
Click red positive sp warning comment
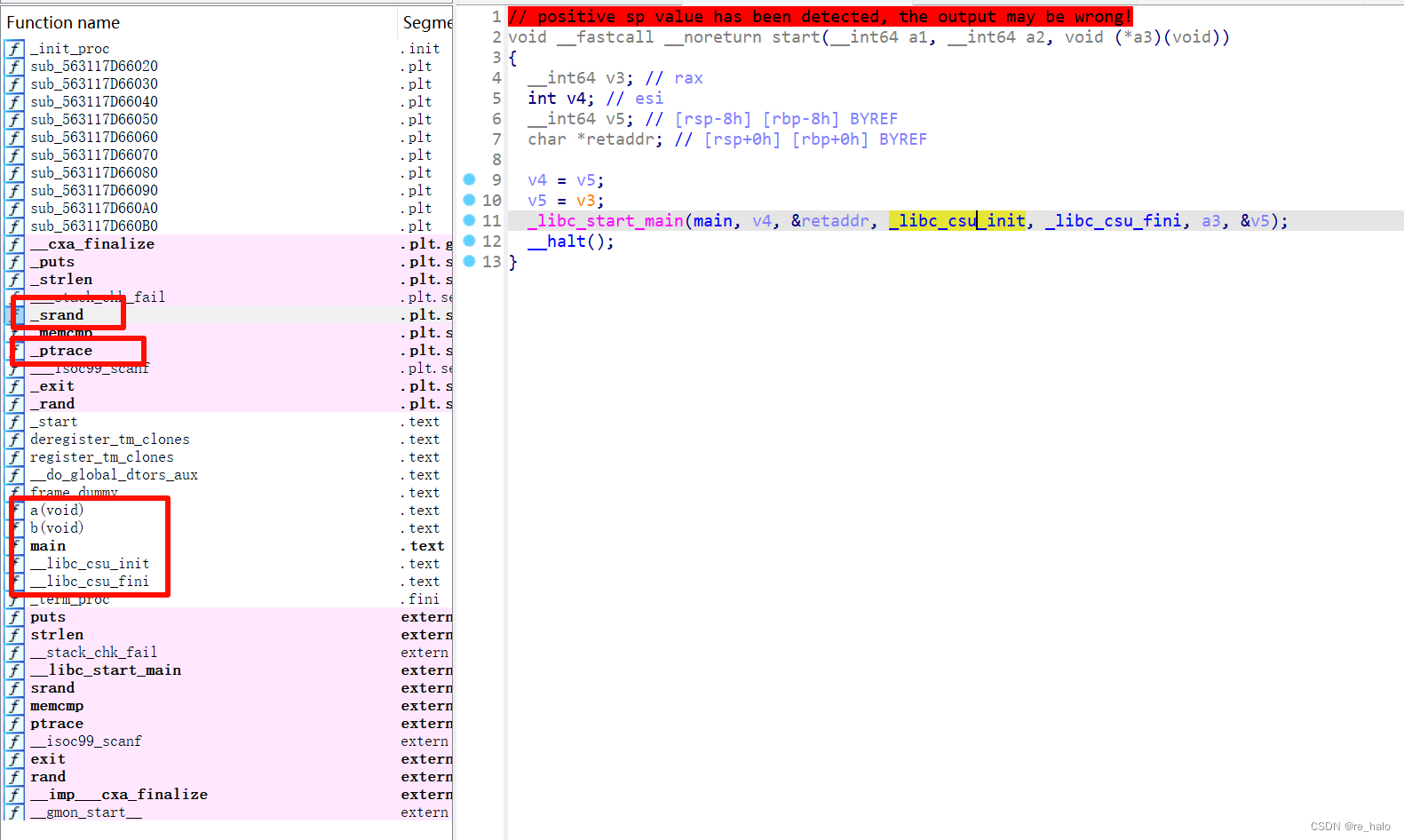pos(821,17)
